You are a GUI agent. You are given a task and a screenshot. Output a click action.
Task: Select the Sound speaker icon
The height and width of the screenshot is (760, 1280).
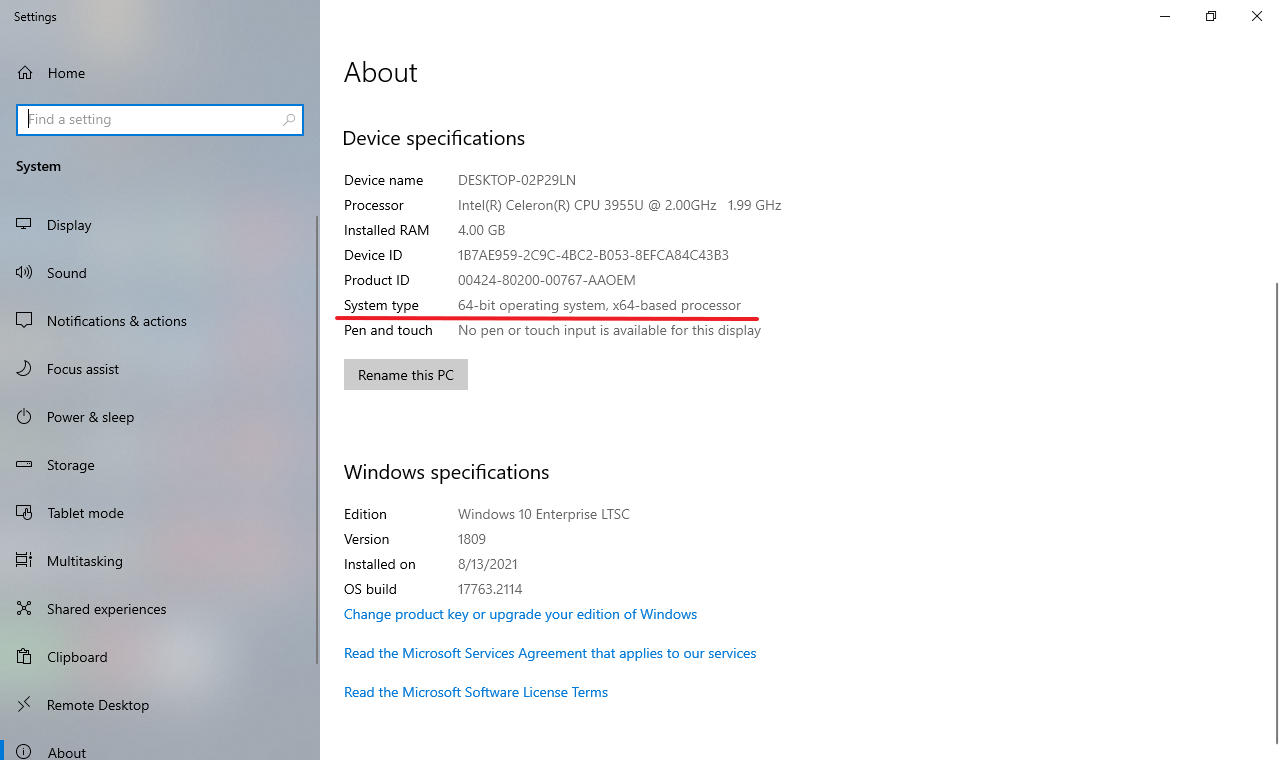pyautogui.click(x=24, y=273)
